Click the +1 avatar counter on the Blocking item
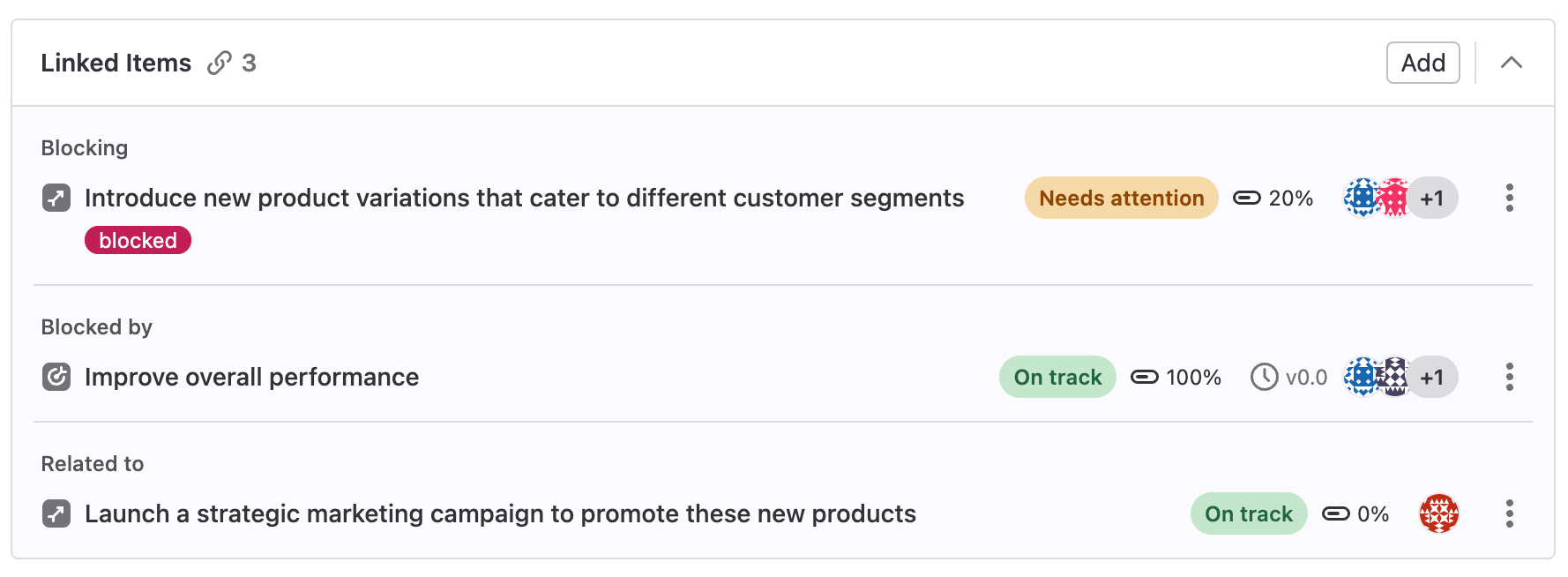Viewport: 1568px width, 577px height. pos(1432,198)
